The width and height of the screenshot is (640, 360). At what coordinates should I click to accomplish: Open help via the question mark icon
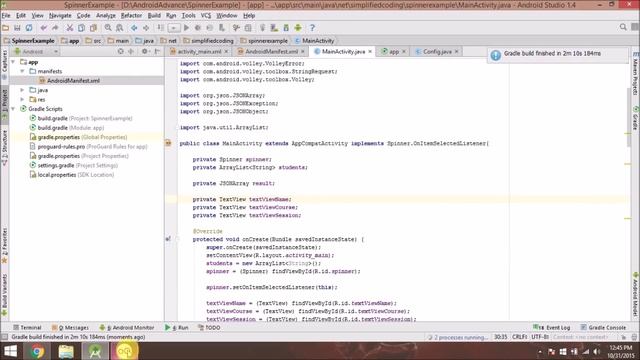click(x=312, y=28)
